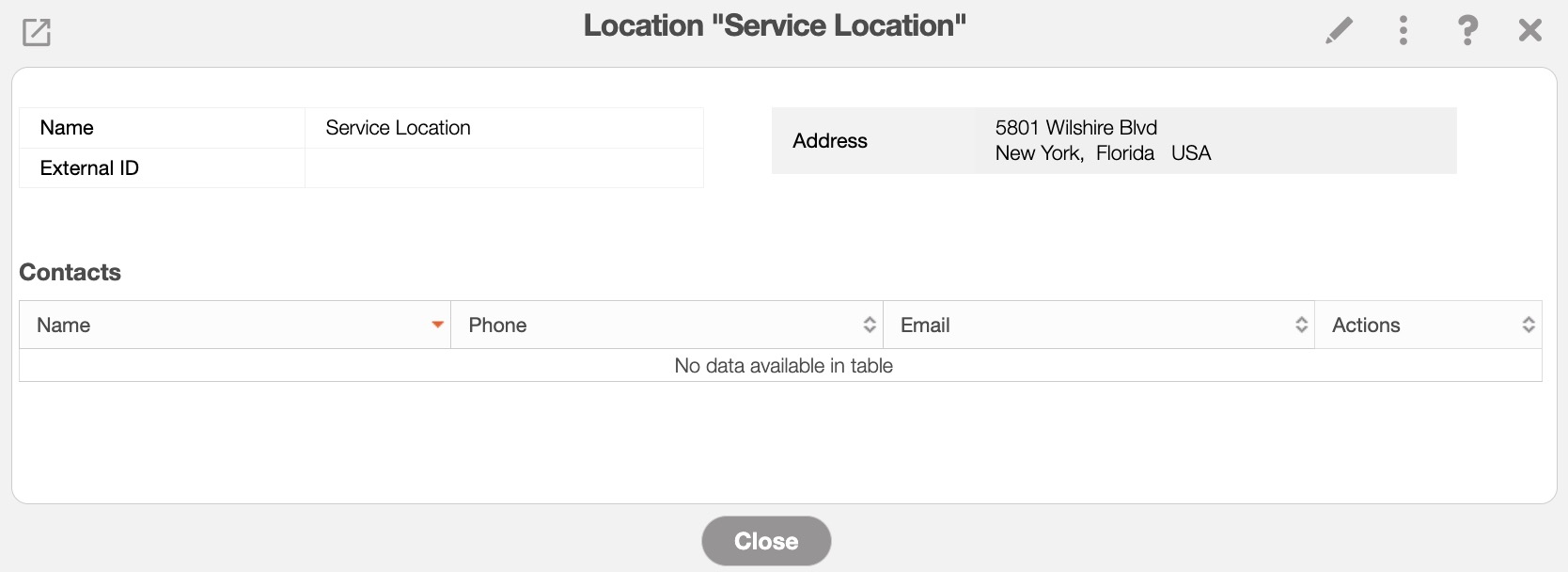
Task: Open the location in a new window
Action: (37, 32)
